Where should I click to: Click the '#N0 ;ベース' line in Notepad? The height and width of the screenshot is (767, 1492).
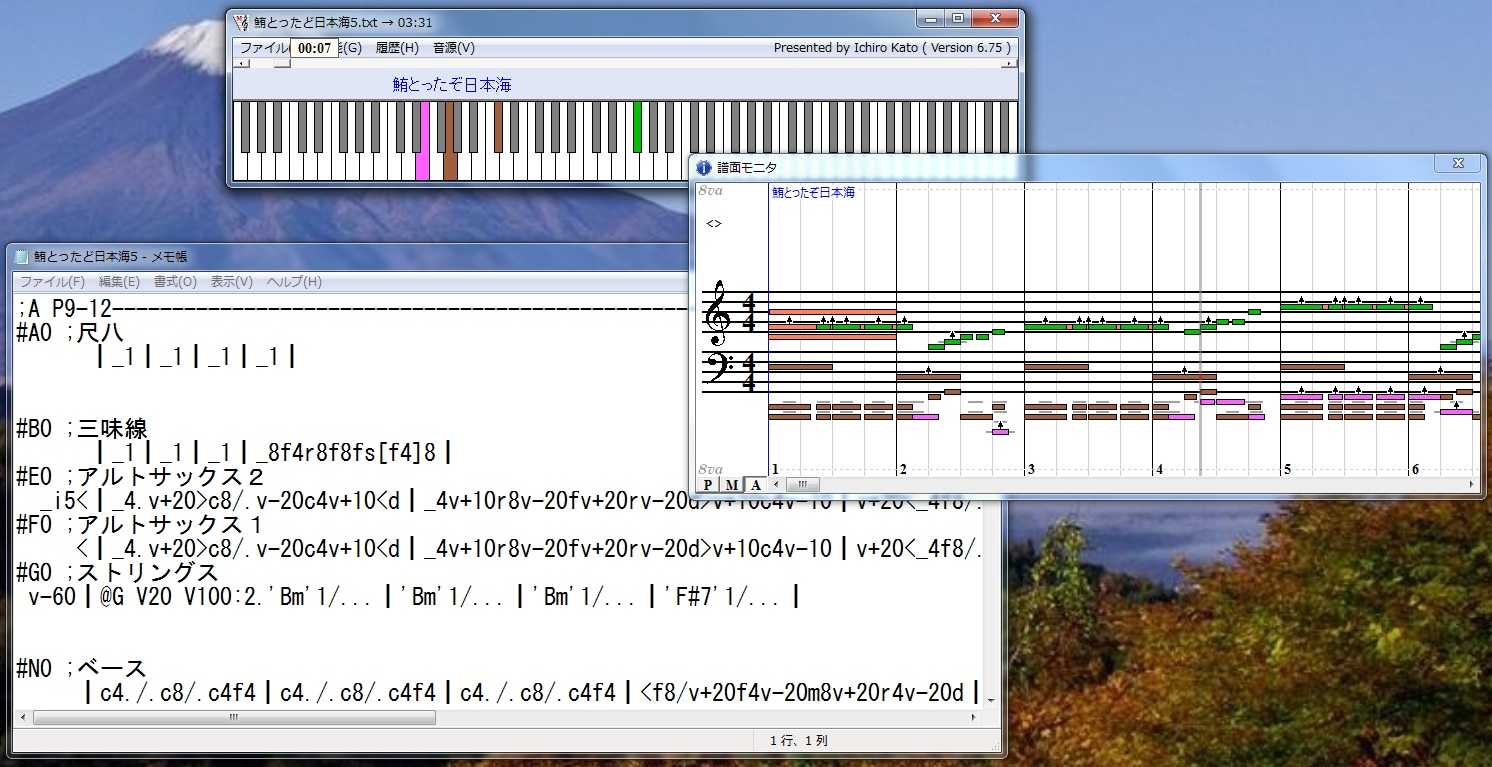point(82,669)
